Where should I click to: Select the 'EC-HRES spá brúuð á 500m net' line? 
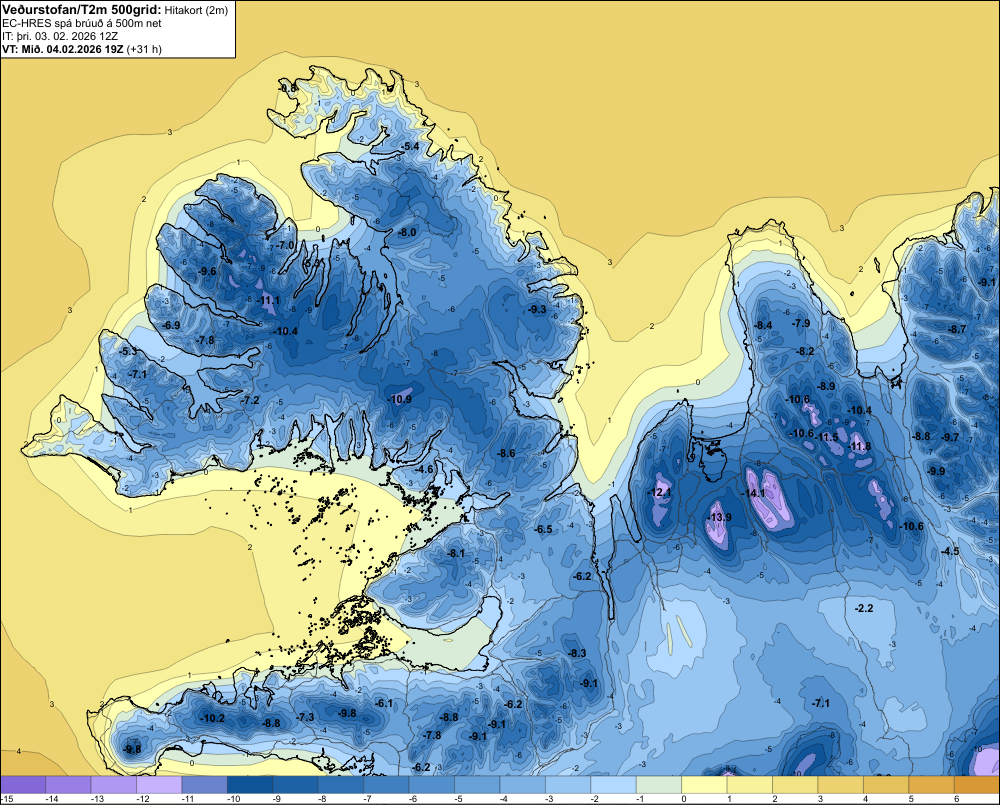[82, 23]
